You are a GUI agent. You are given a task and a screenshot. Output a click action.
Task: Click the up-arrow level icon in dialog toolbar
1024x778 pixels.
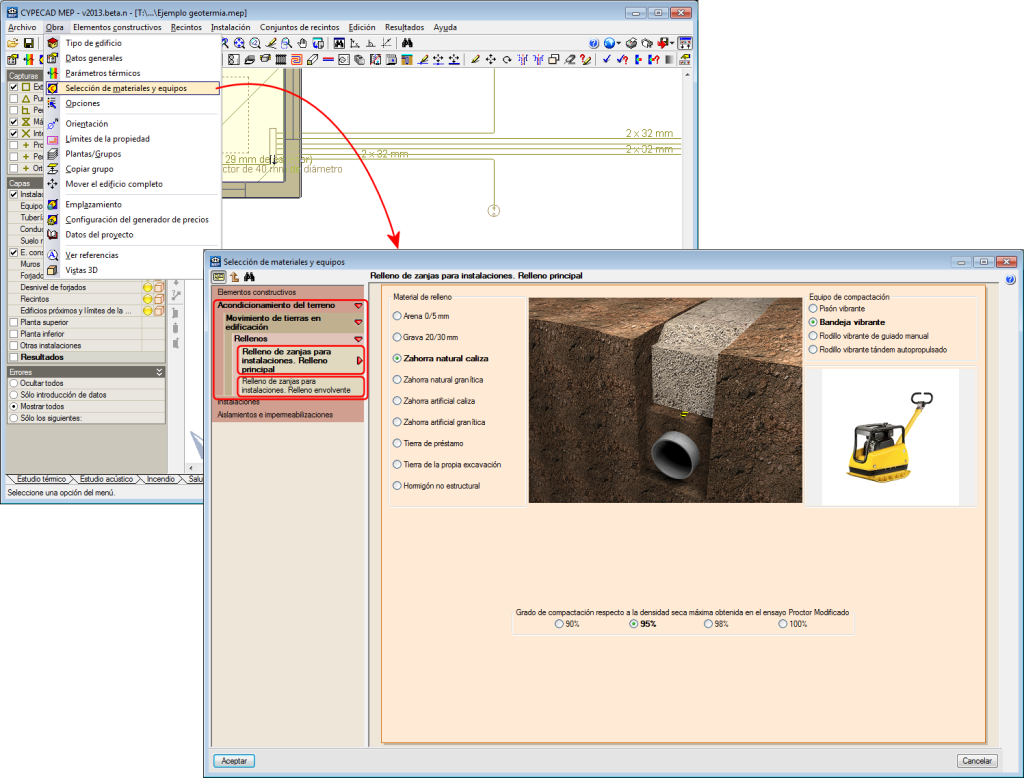[x=235, y=277]
